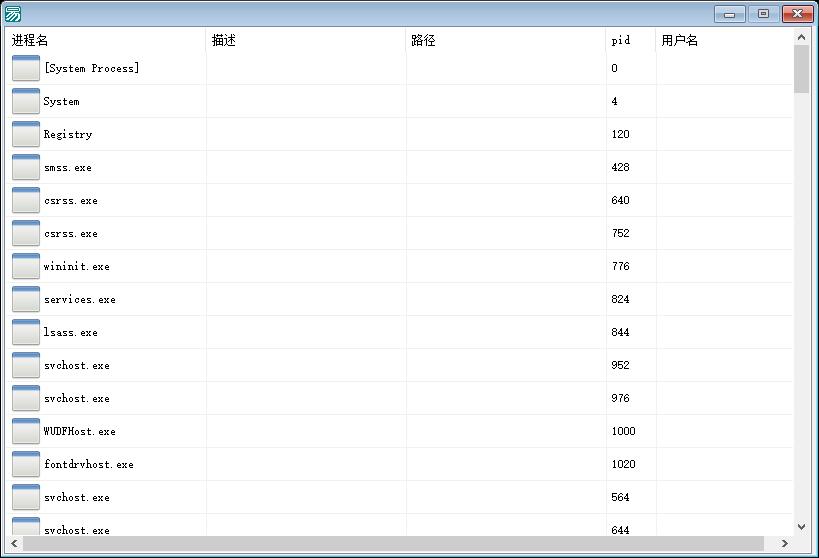Viewport: 819px width, 558px height.
Task: Click the 用户名 column header
Action: pos(724,40)
